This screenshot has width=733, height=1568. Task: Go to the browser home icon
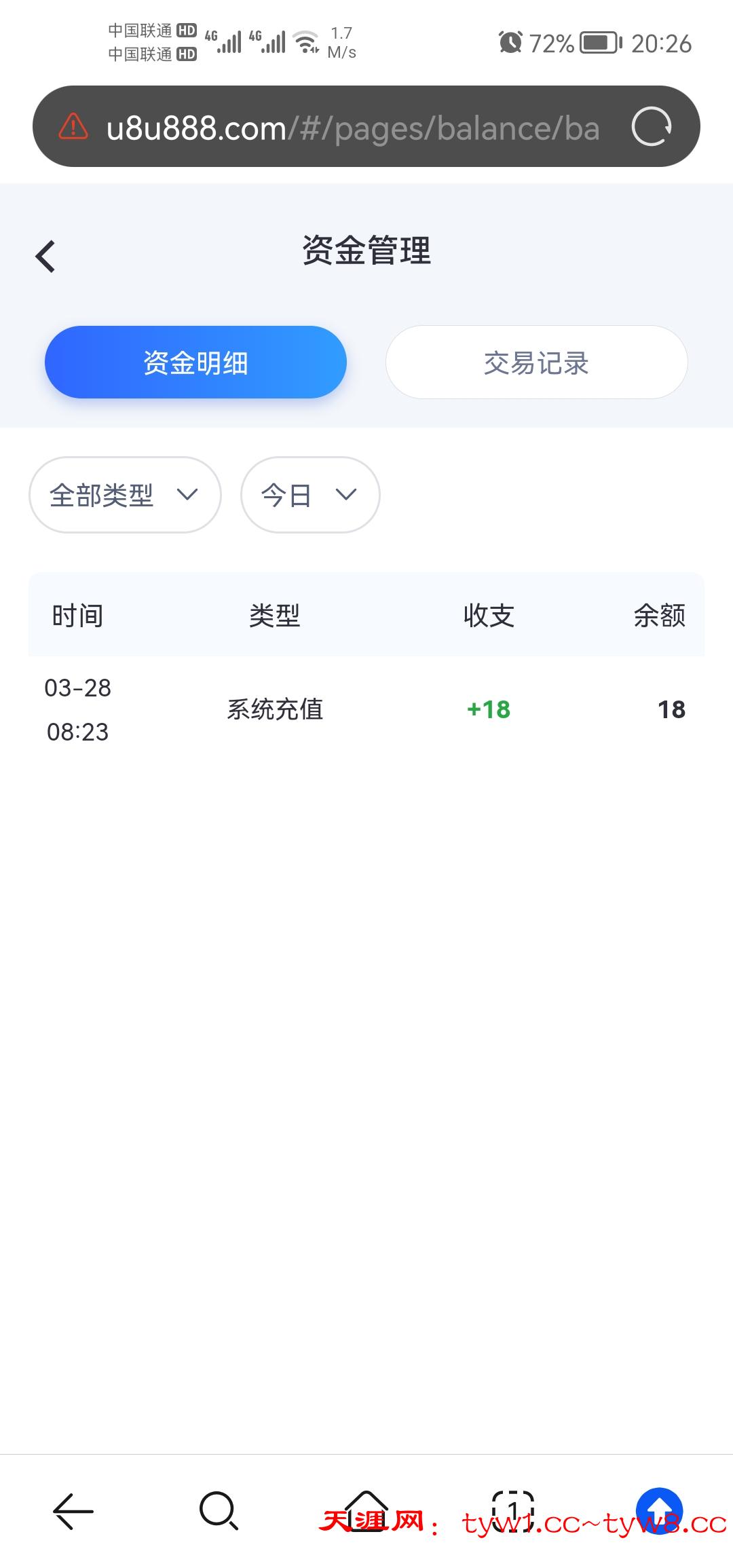pos(366,1511)
